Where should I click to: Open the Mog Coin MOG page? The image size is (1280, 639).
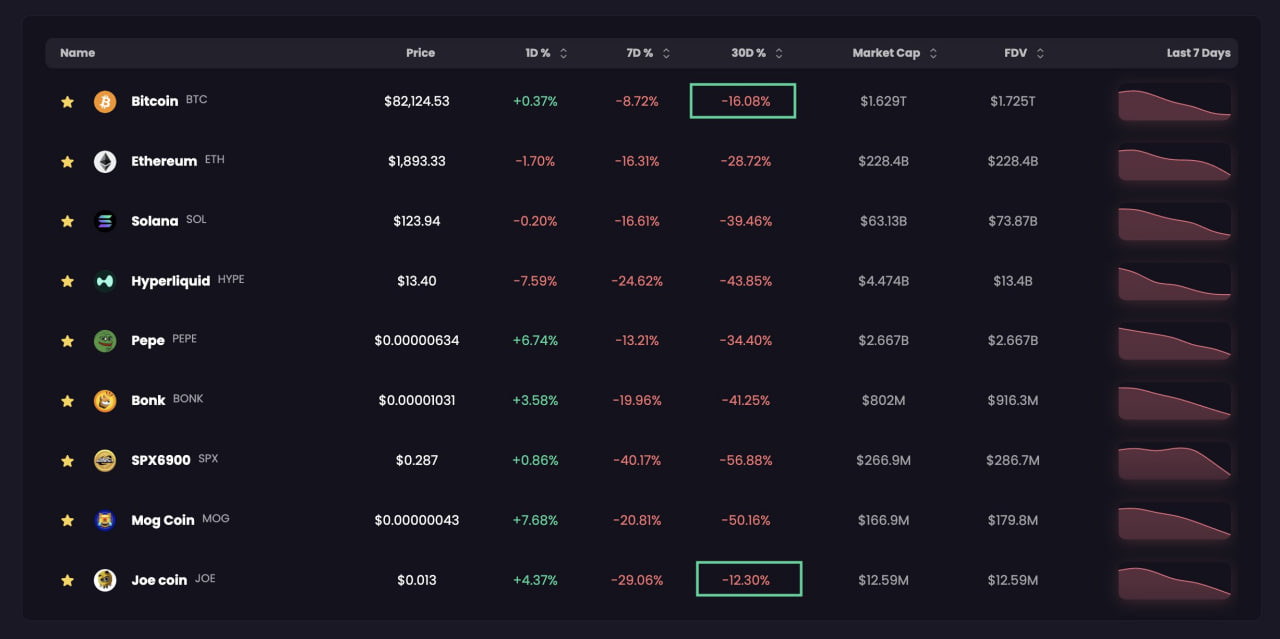point(180,520)
